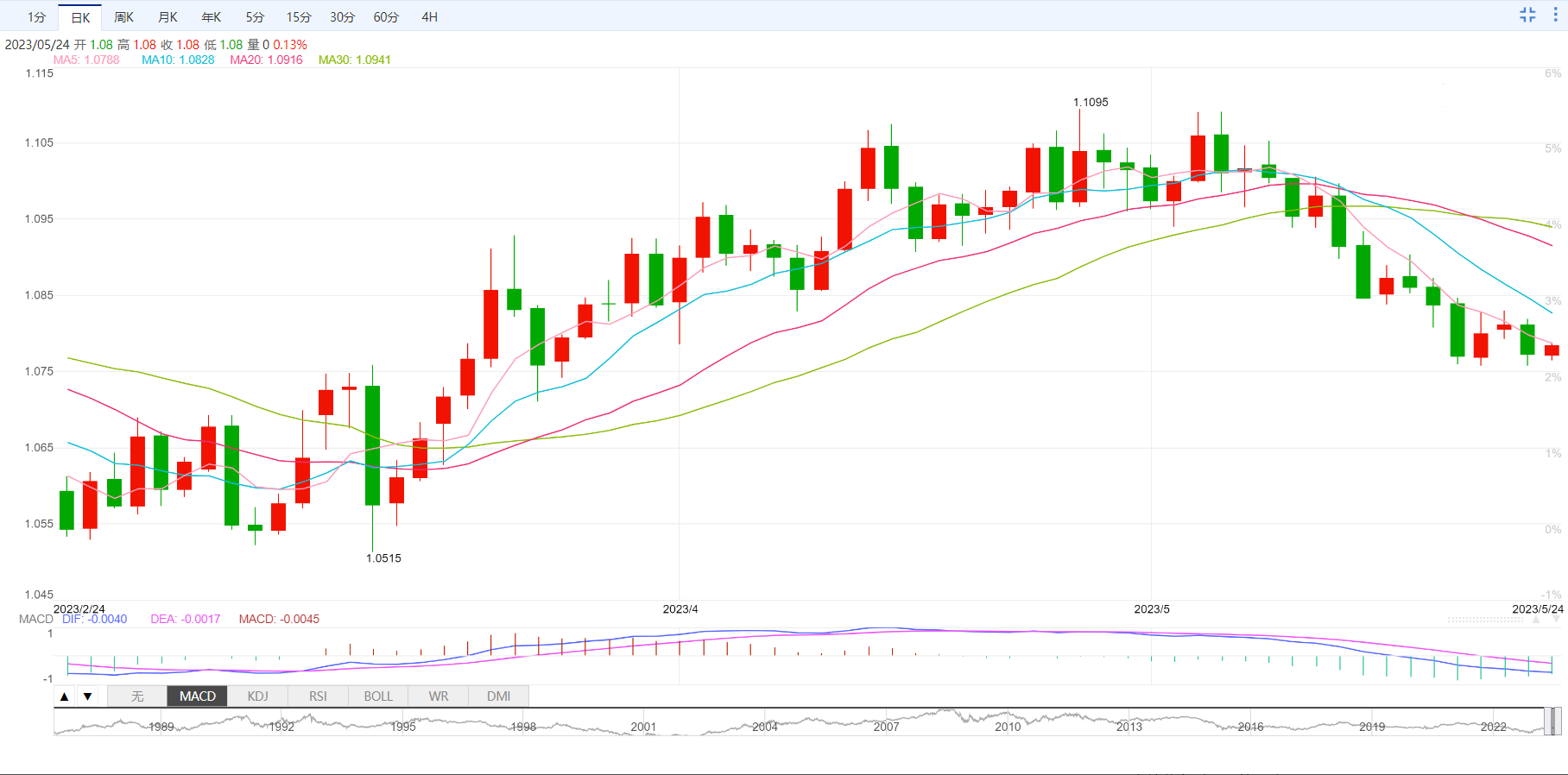Viewport: 1568px width, 775px height.
Task: Select the MACD indicator tab
Action: point(198,696)
